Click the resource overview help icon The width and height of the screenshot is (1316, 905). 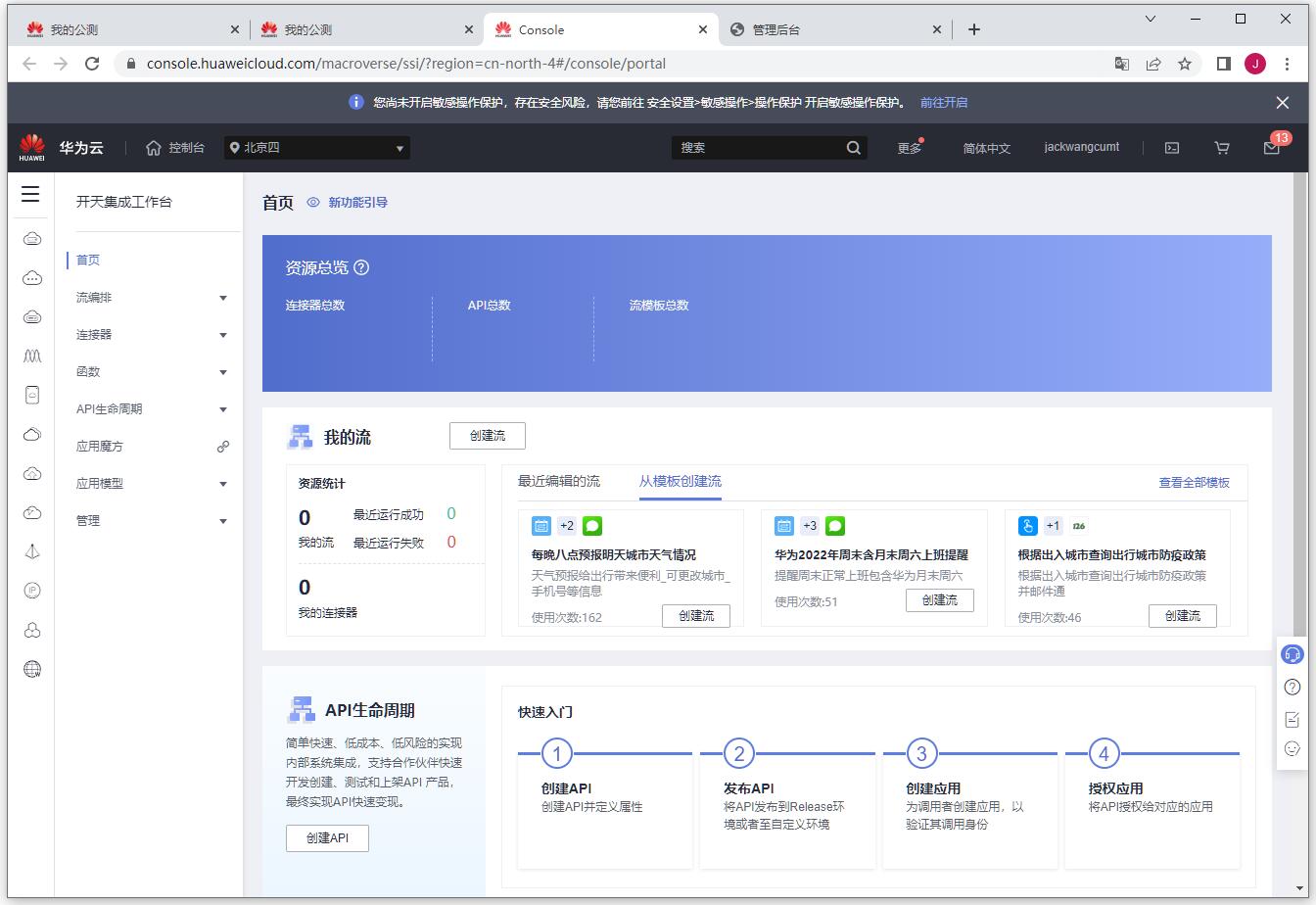click(361, 267)
